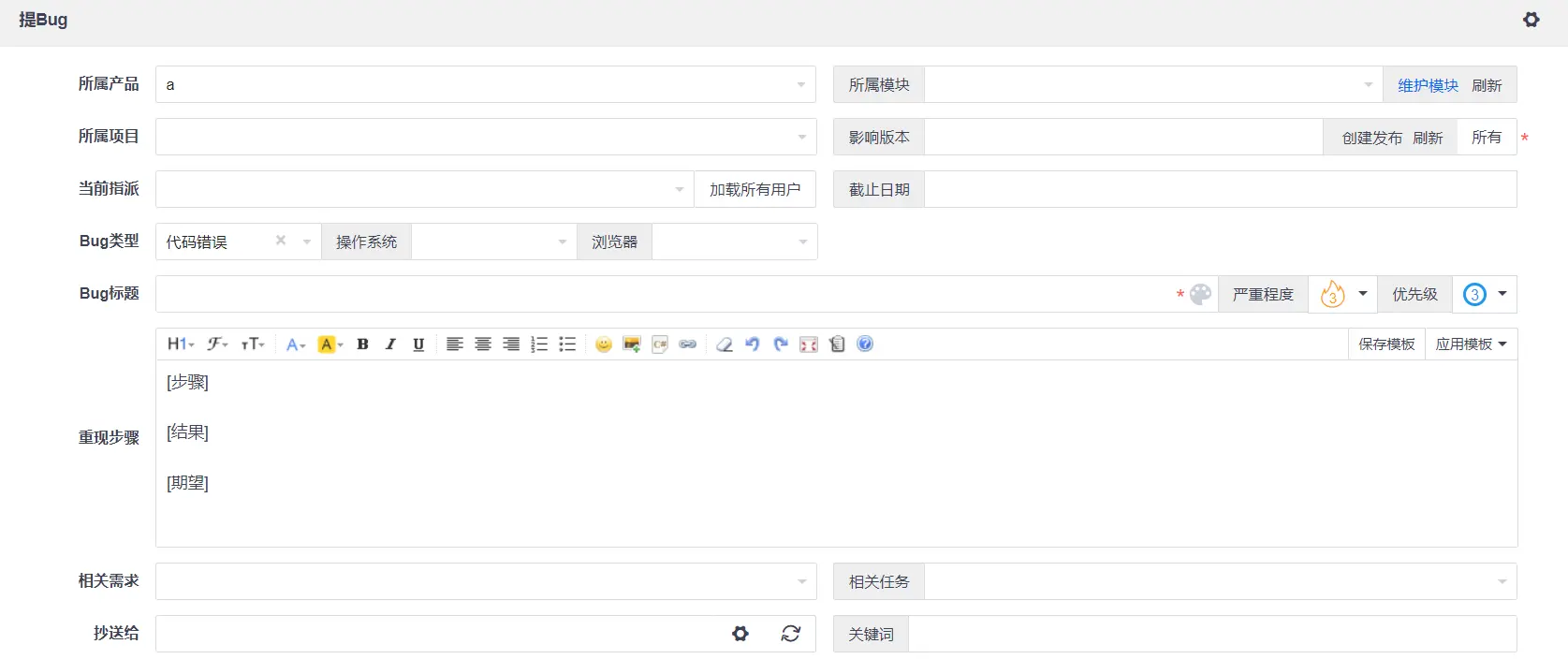Open the 操作系统 dropdown
The width and height of the screenshot is (1568, 659).
coord(562,242)
